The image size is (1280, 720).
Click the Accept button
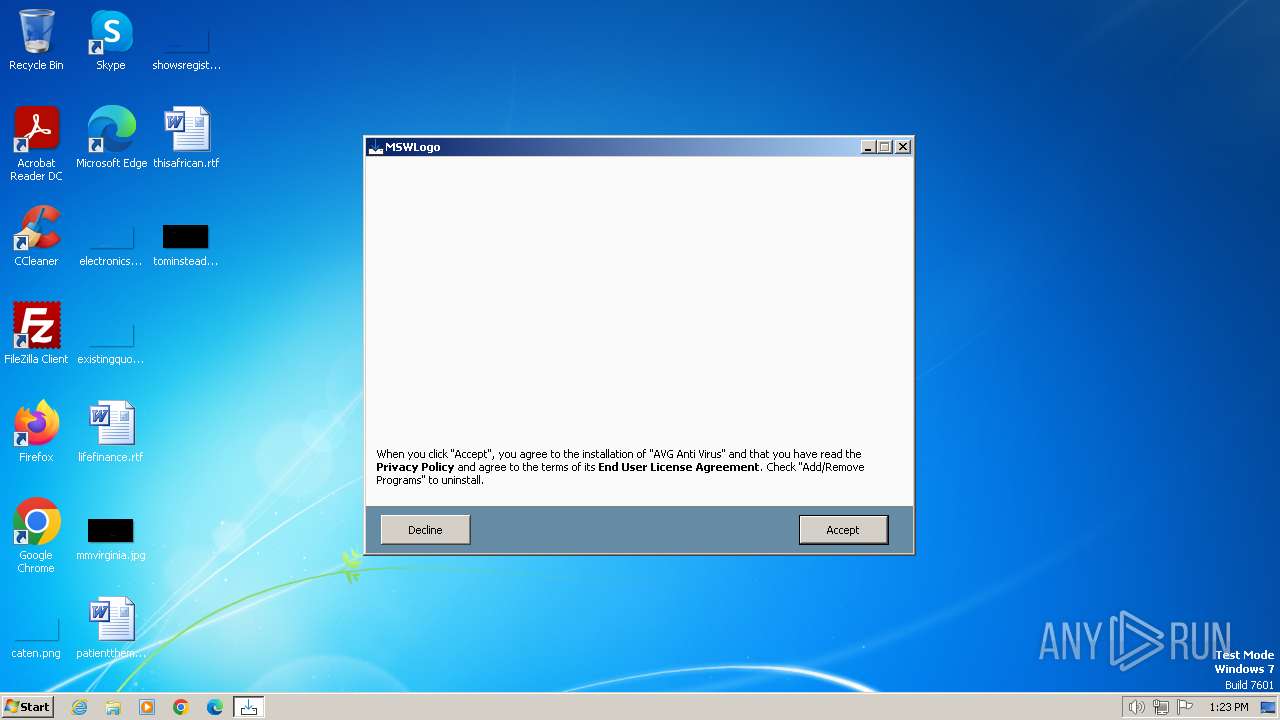tap(843, 530)
